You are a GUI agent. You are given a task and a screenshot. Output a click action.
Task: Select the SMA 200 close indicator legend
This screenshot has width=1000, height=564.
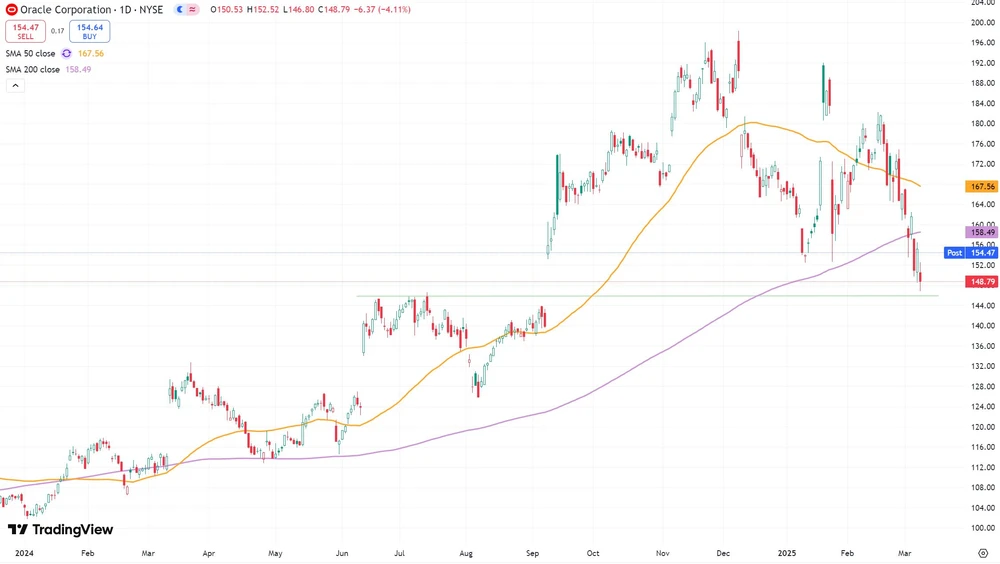33,70
